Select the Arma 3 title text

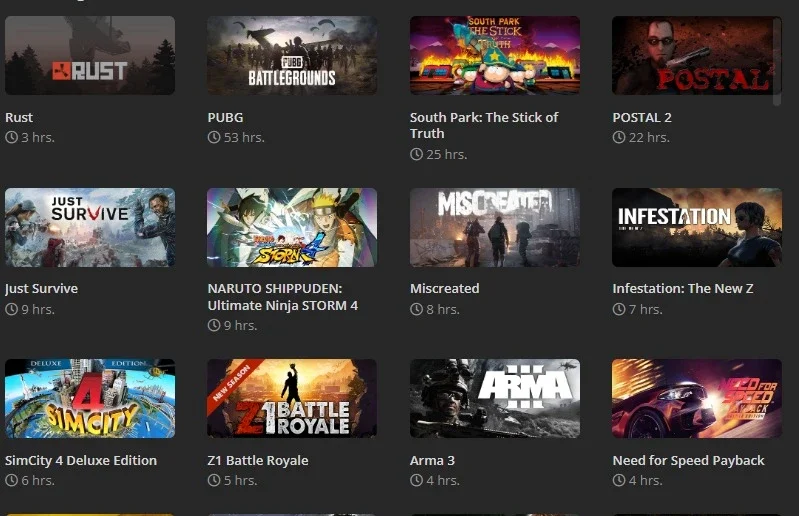[x=432, y=460]
